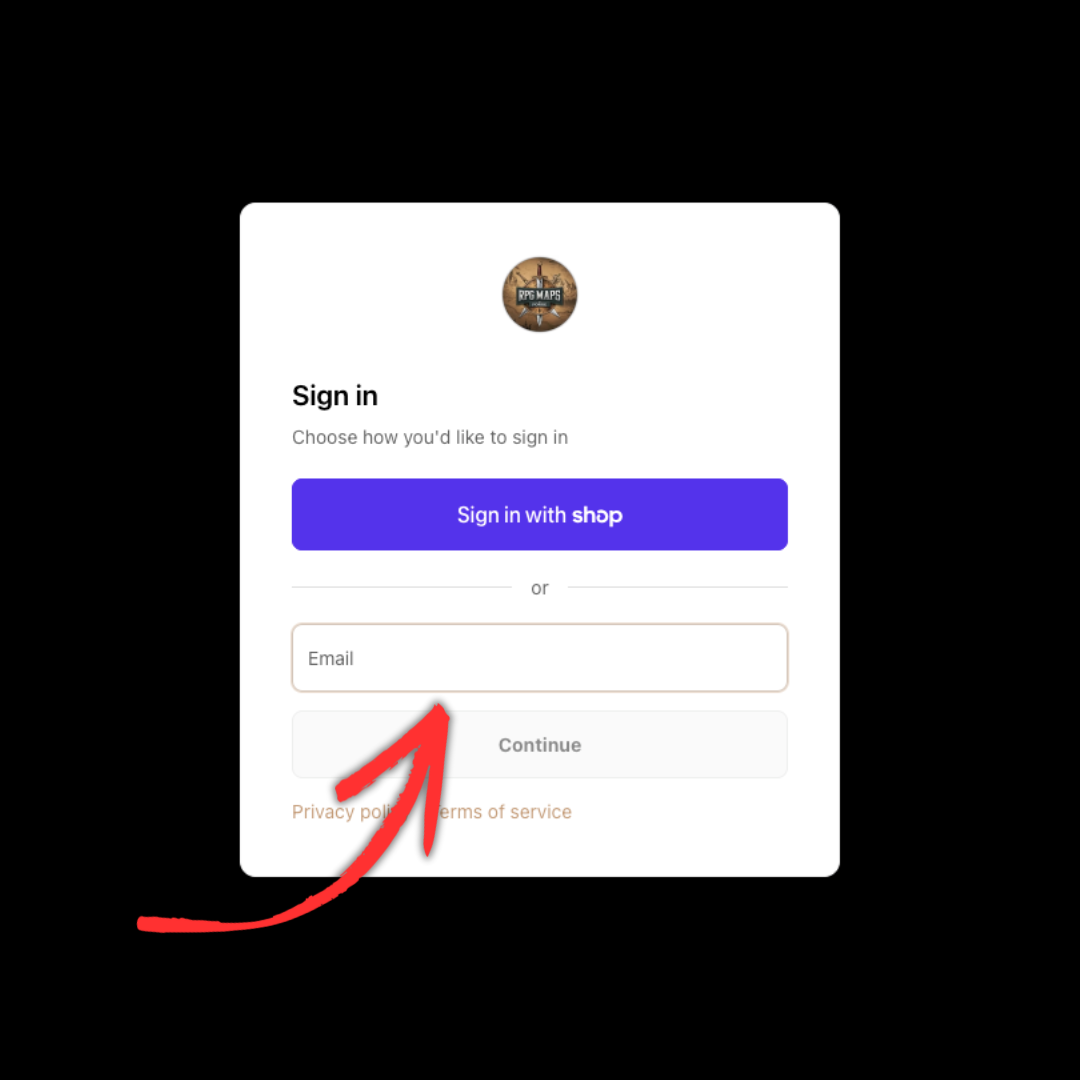The width and height of the screenshot is (1080, 1080).
Task: Sign in with Shop using purple button
Action: click(539, 515)
